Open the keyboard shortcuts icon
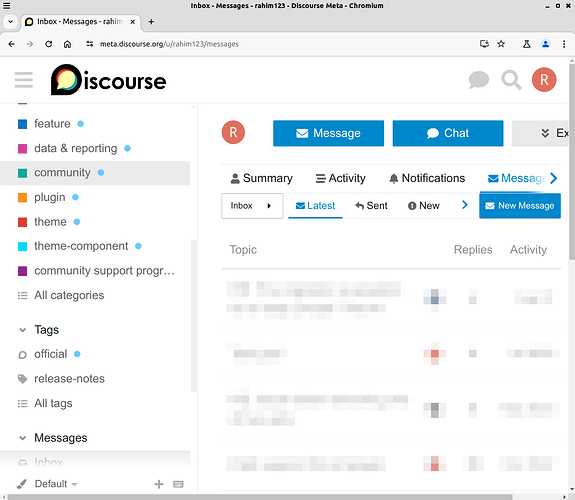Viewport: 575px width, 500px height. pos(178,484)
